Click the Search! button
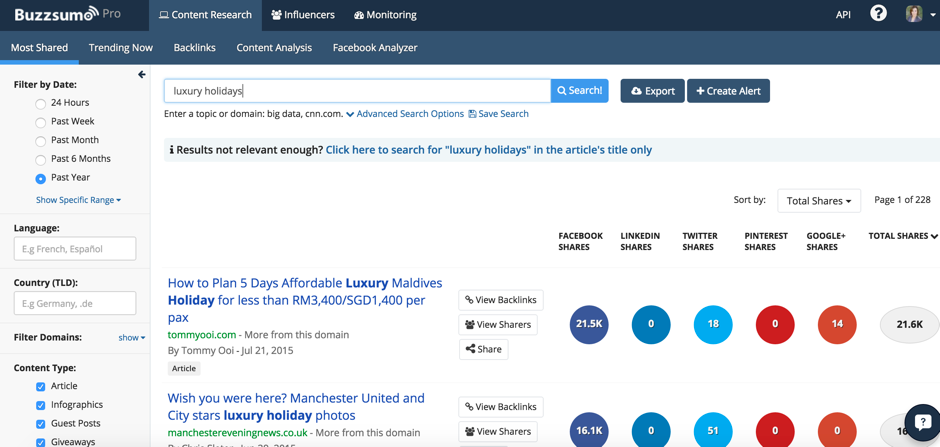This screenshot has width=940, height=447. (x=579, y=91)
